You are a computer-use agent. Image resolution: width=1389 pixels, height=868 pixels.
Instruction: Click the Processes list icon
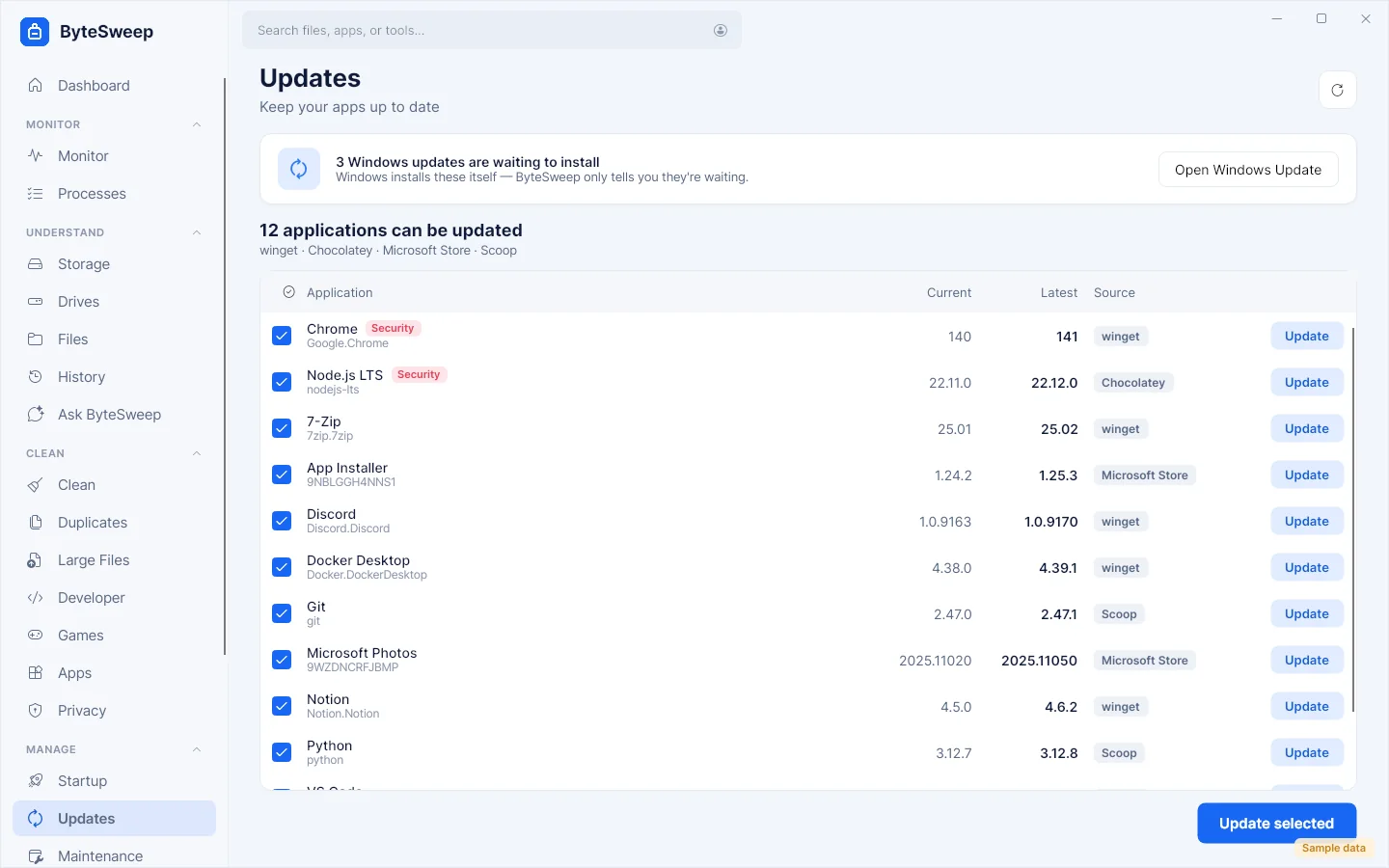coord(36,193)
